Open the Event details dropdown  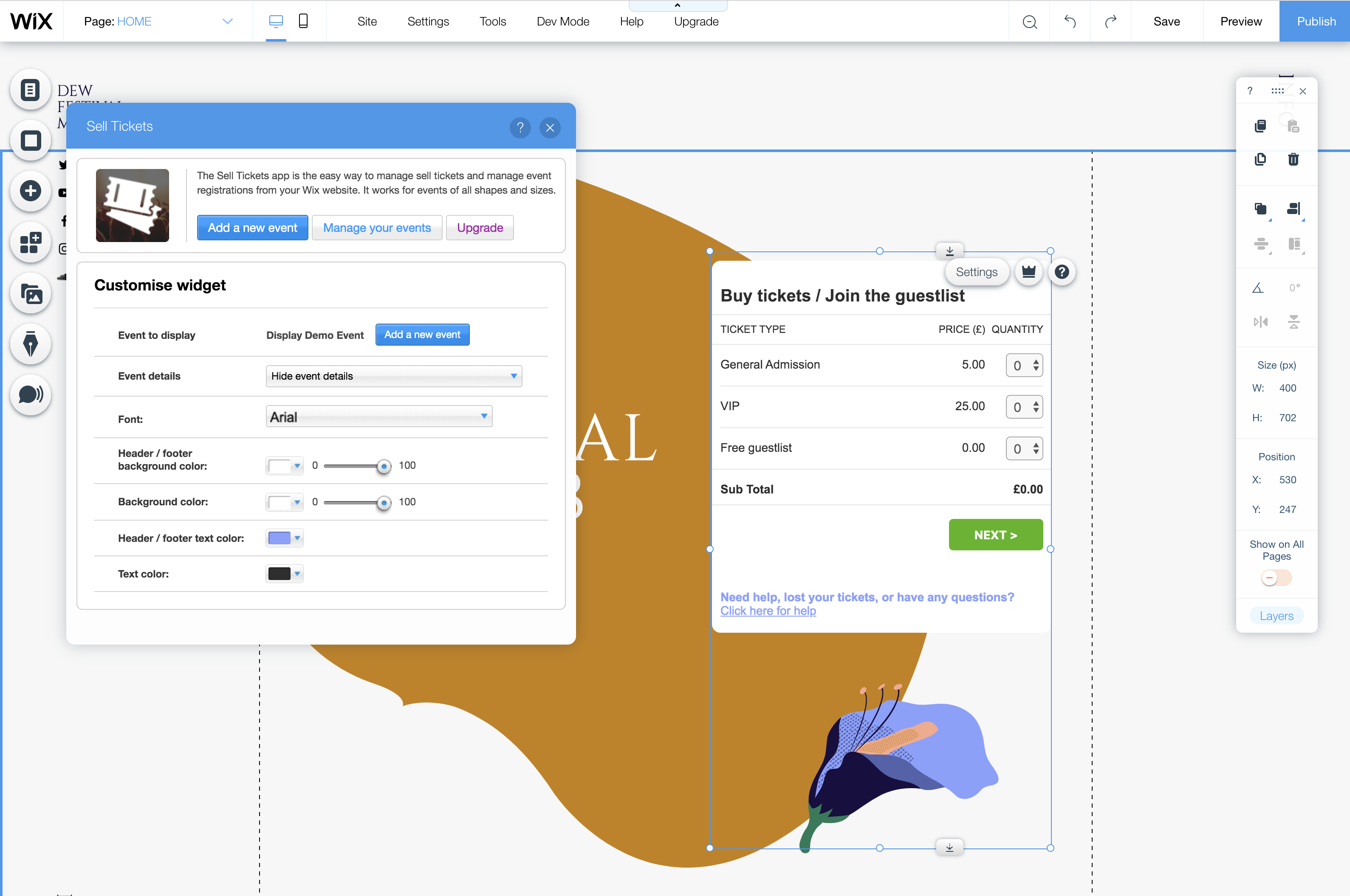point(394,376)
